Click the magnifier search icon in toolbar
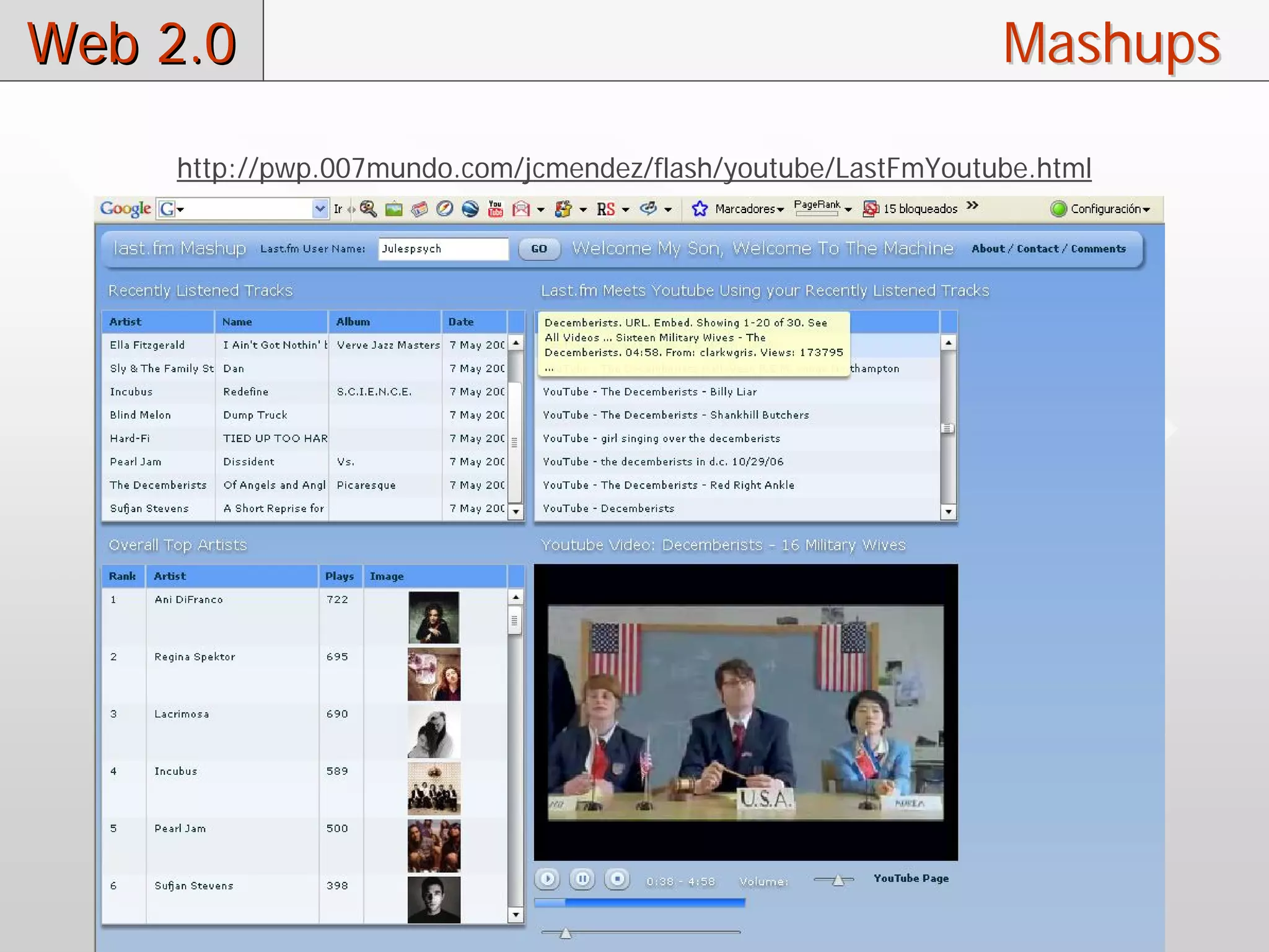The width and height of the screenshot is (1269, 952). tap(368, 209)
